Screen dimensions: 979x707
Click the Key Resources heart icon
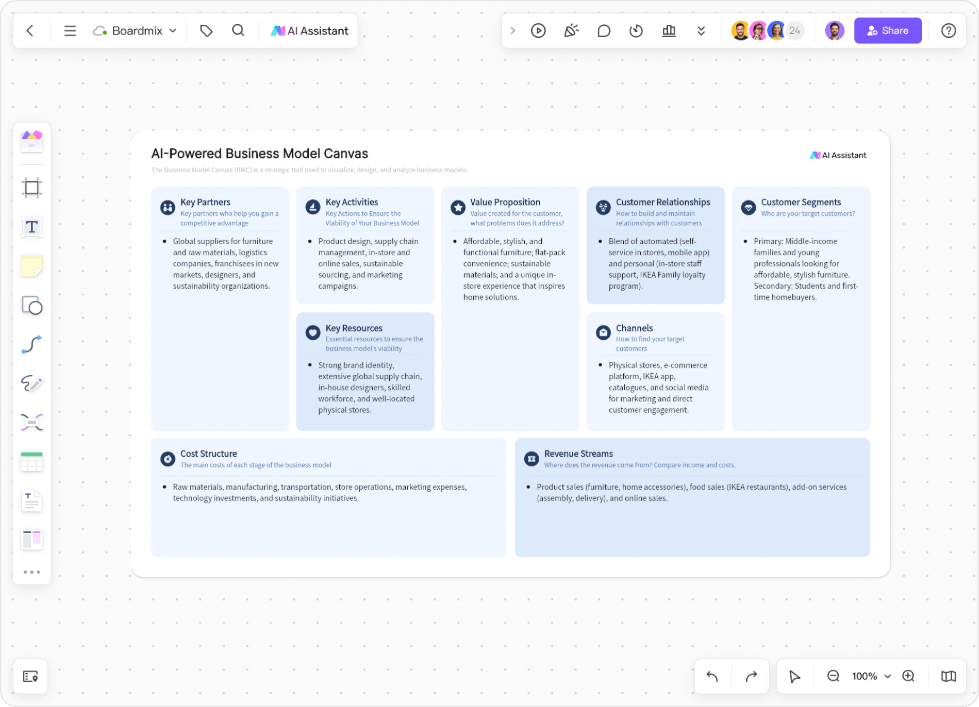point(313,332)
